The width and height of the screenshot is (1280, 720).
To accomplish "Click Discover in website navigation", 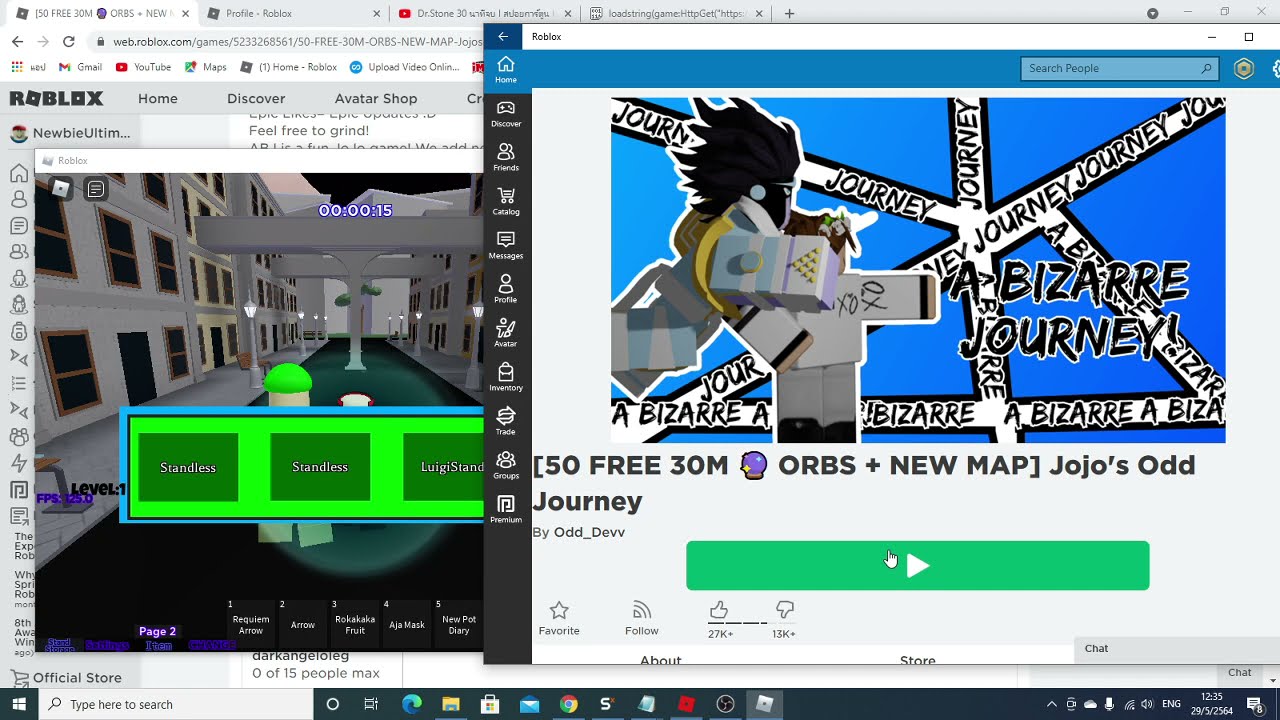I will (256, 98).
